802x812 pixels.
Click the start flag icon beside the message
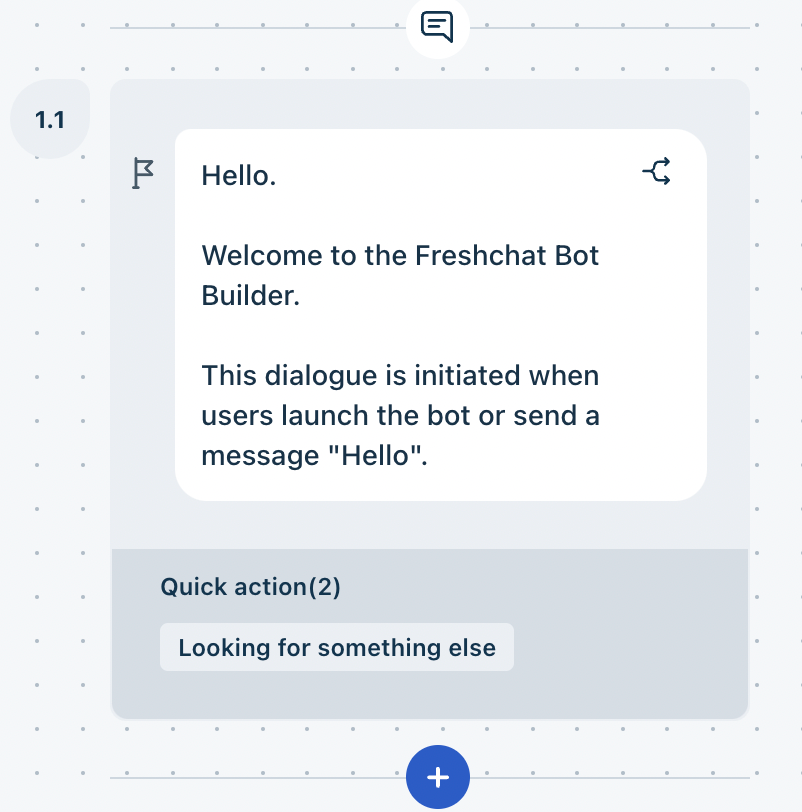coord(142,173)
